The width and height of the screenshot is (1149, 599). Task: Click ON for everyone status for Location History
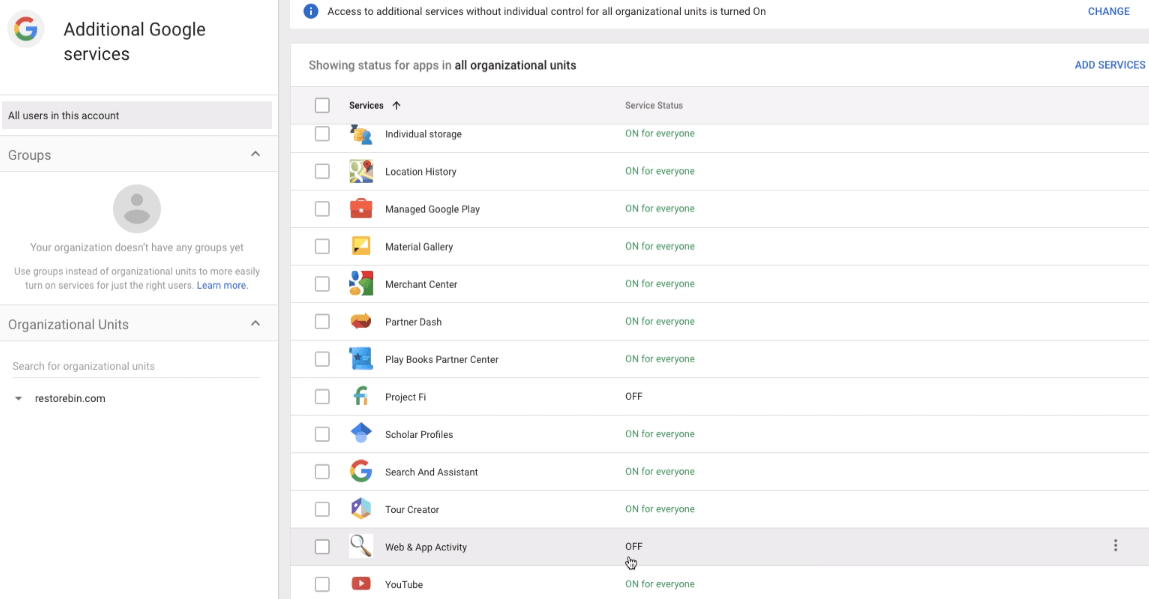tap(660, 171)
